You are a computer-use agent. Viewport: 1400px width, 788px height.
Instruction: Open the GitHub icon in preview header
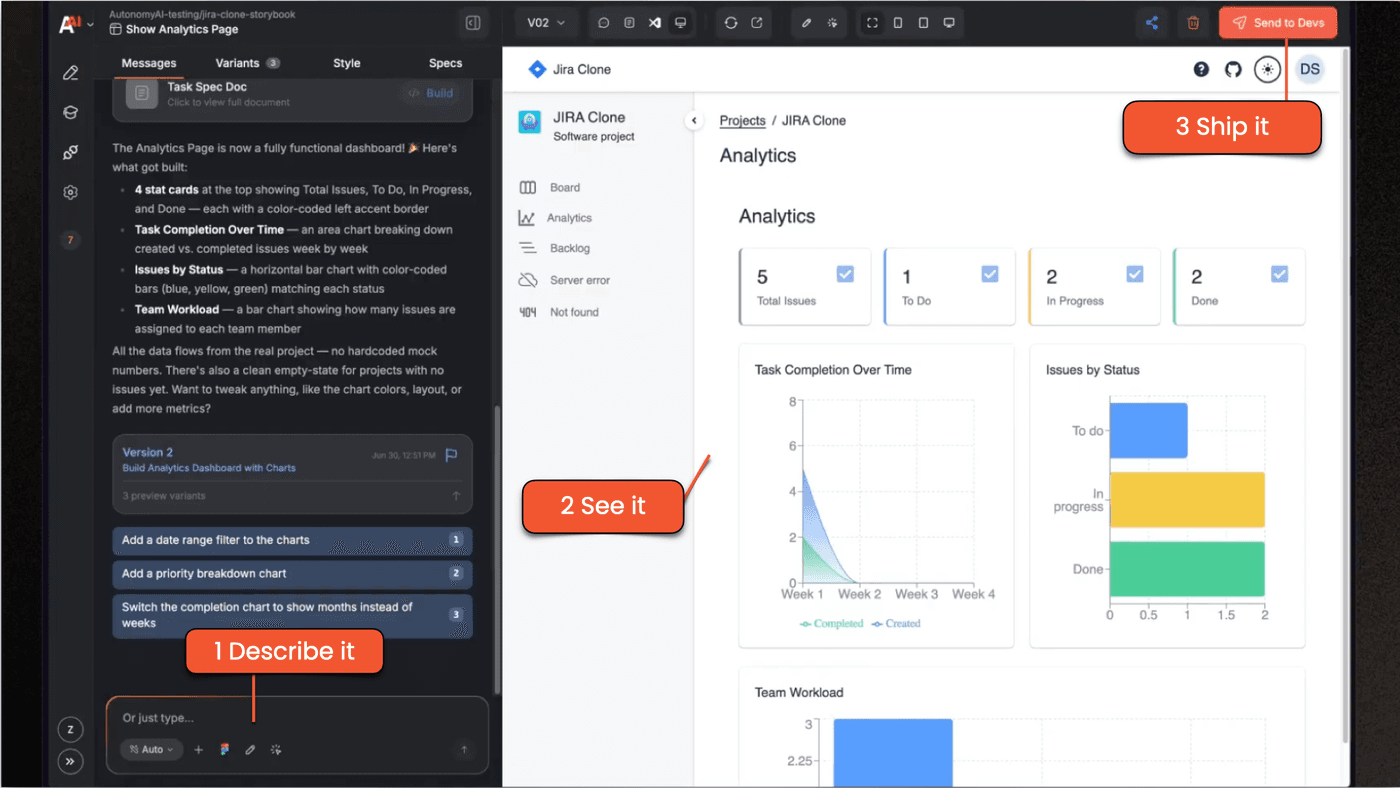tap(1233, 69)
